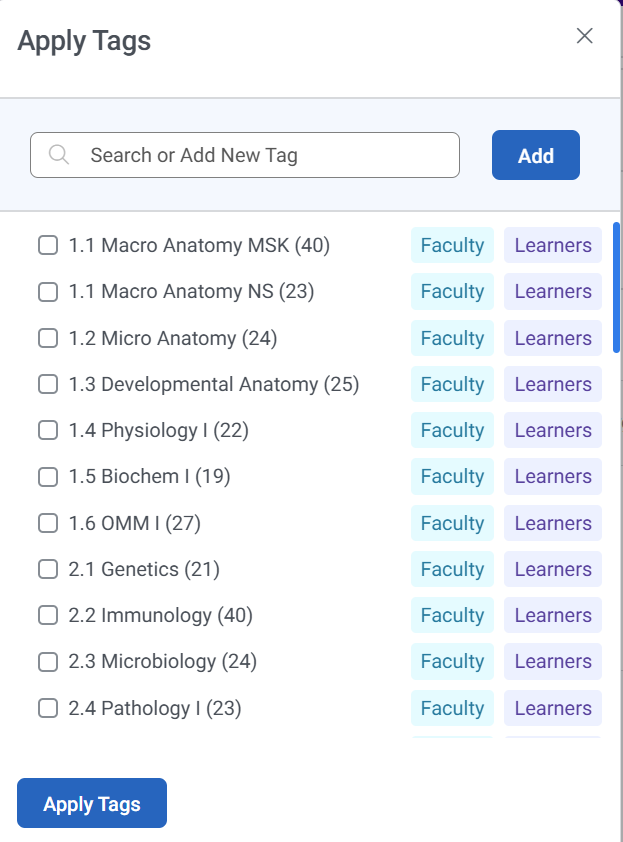
Task: Choose Learners badge for 2.2 Immunology
Action: coord(553,616)
